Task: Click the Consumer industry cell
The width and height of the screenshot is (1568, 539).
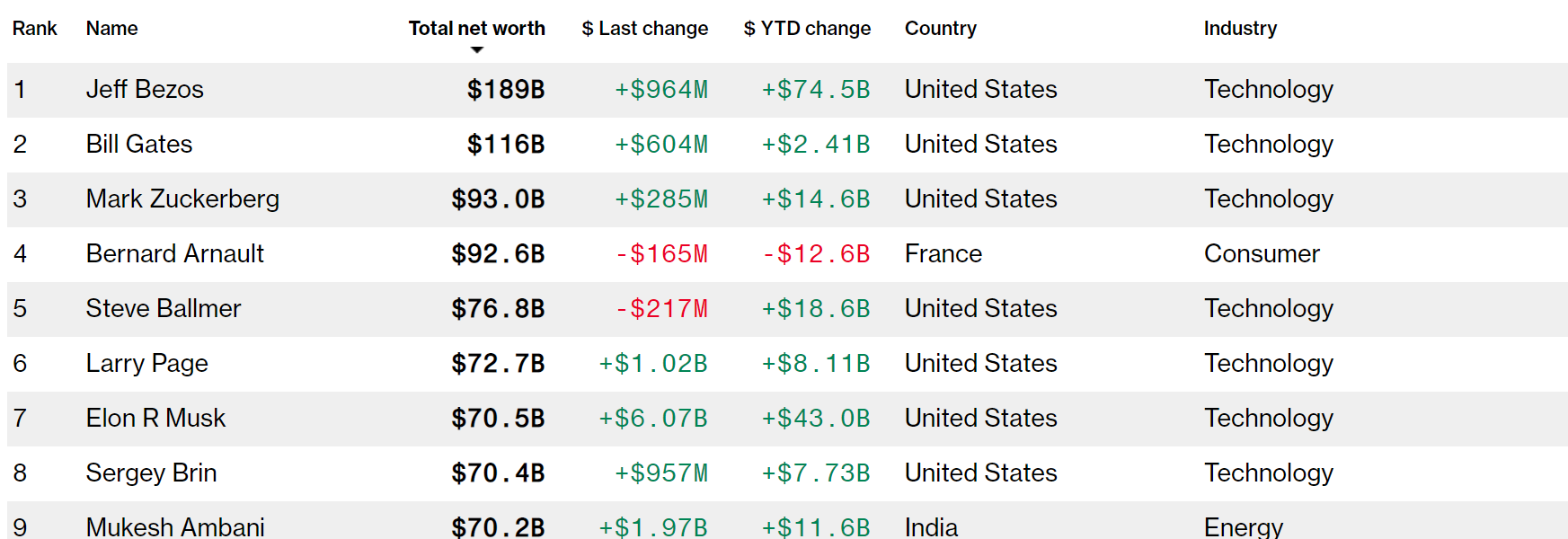Action: [x=1262, y=254]
